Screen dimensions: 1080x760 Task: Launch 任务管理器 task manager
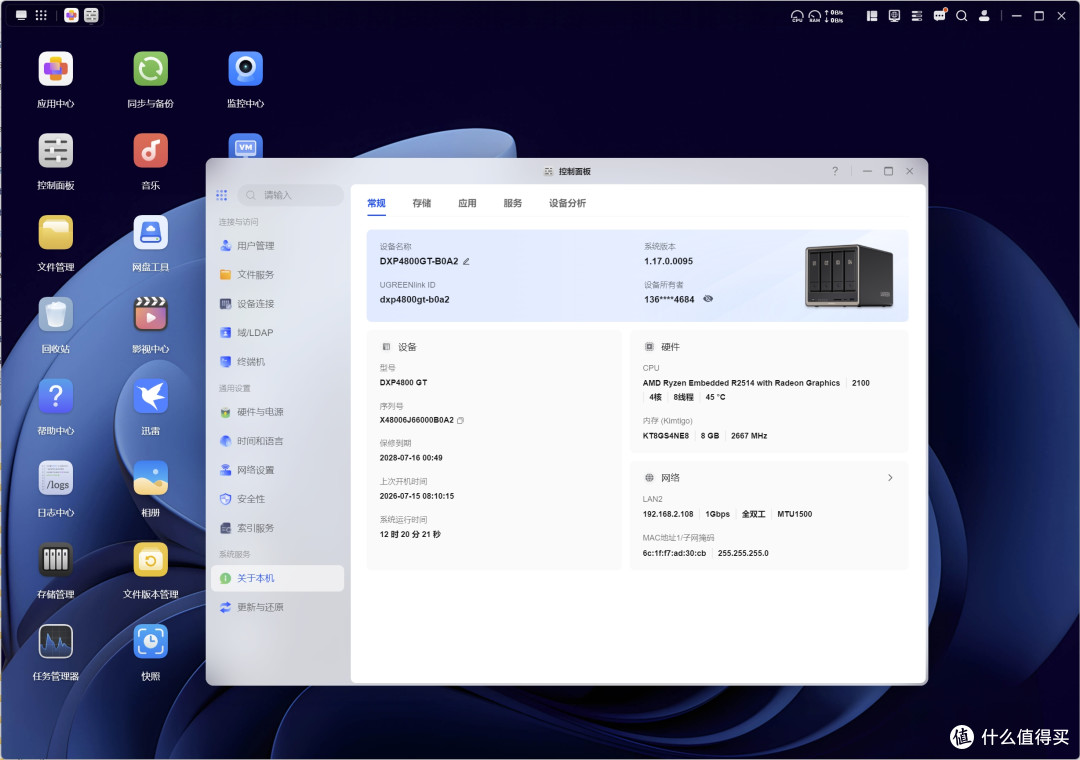[x=56, y=641]
